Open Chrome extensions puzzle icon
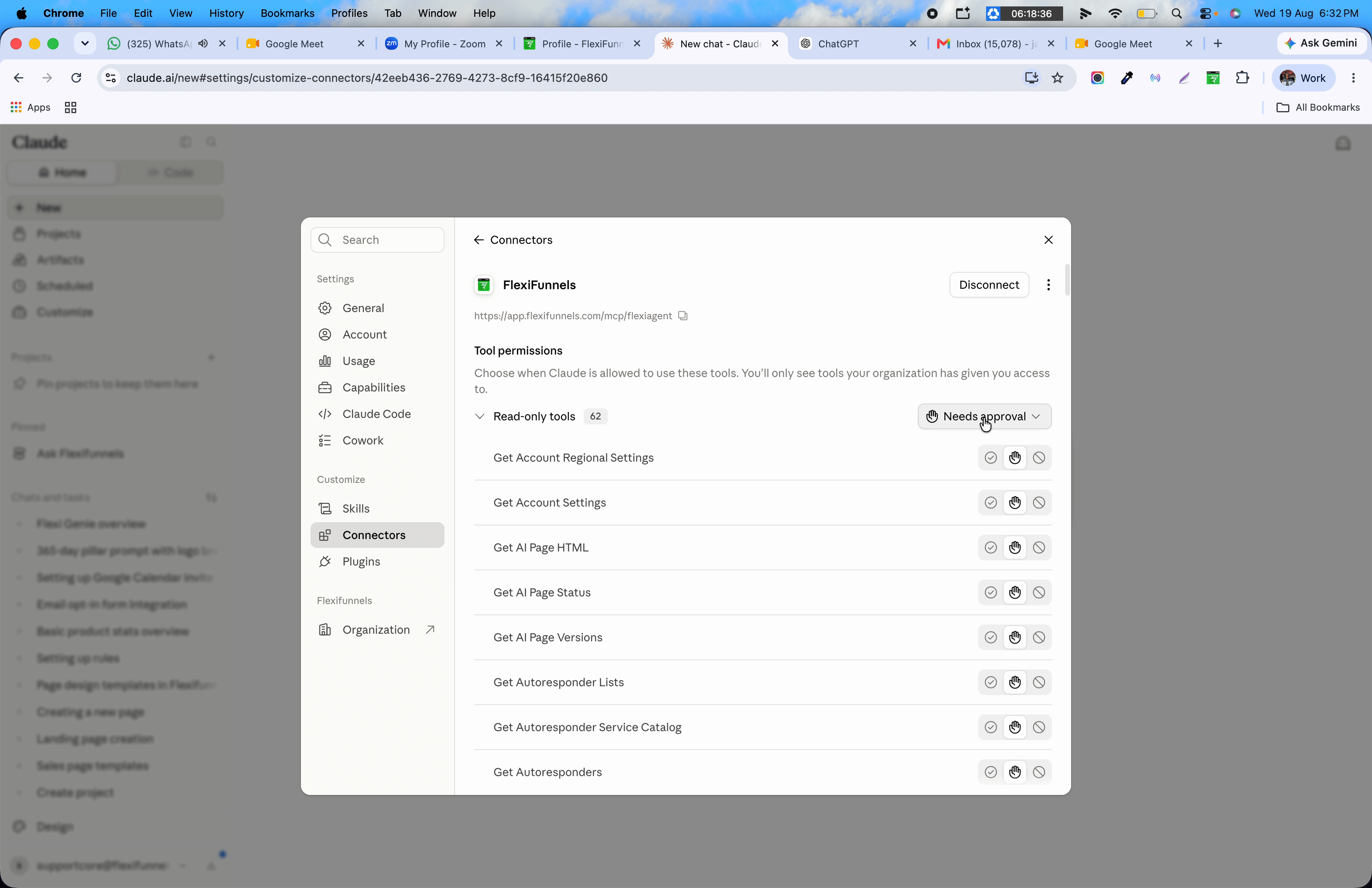Image resolution: width=1372 pixels, height=888 pixels. [1242, 78]
